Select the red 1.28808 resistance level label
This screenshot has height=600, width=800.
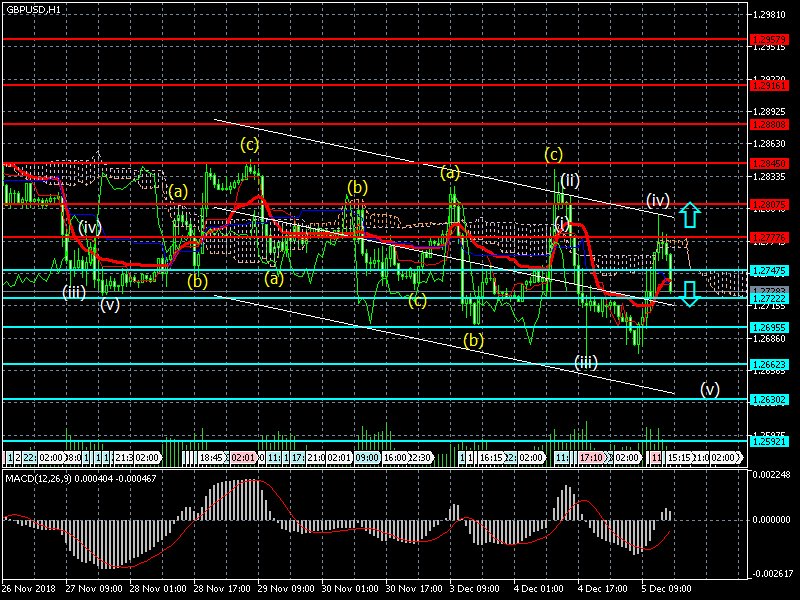click(772, 125)
